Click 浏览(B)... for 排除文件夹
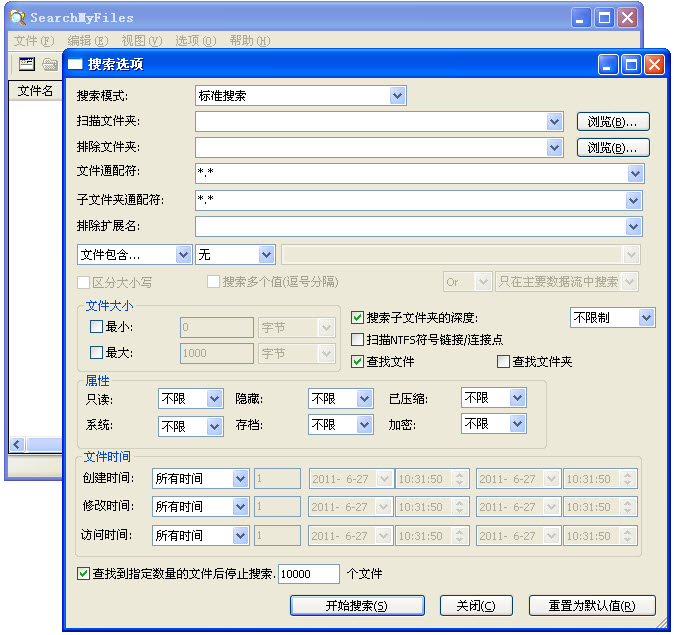 [x=613, y=147]
